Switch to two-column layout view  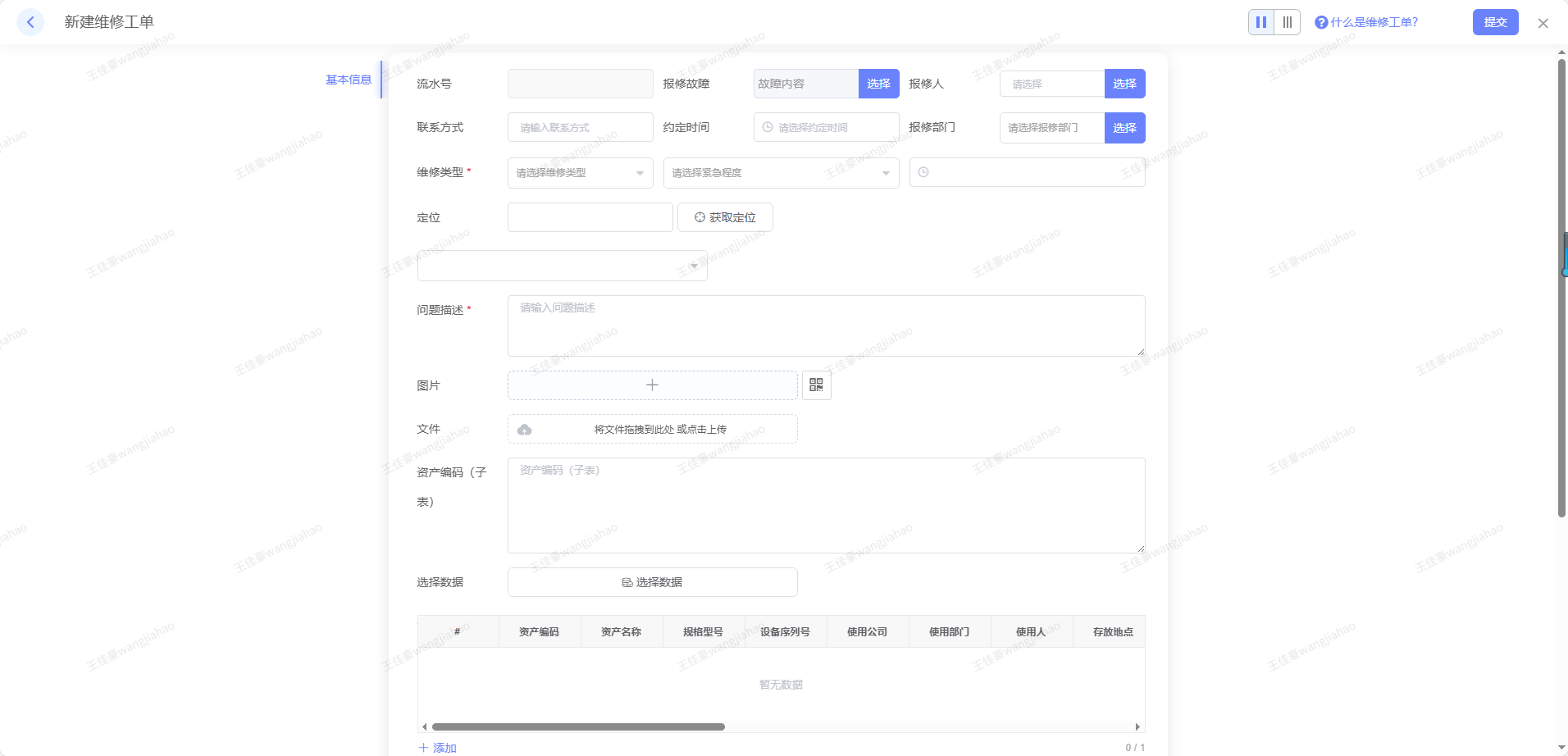pyautogui.click(x=1260, y=22)
